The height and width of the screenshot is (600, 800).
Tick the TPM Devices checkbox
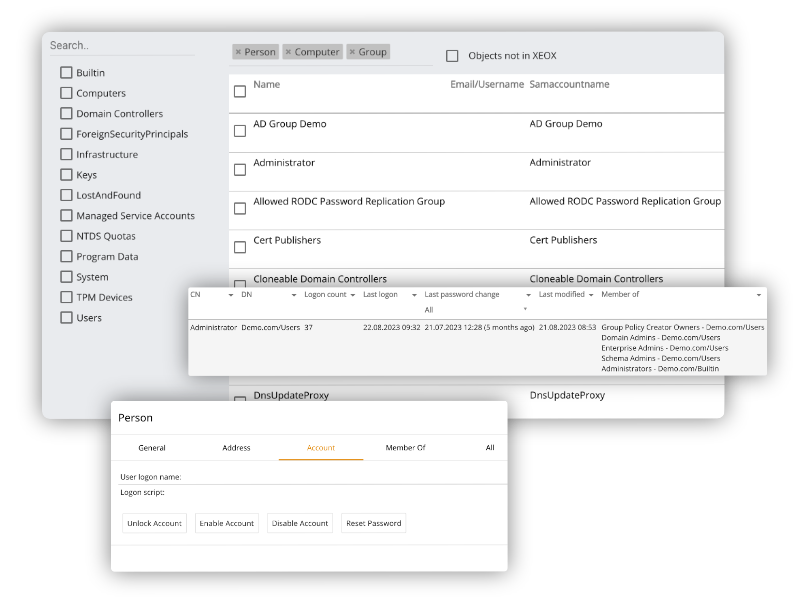(x=66, y=297)
